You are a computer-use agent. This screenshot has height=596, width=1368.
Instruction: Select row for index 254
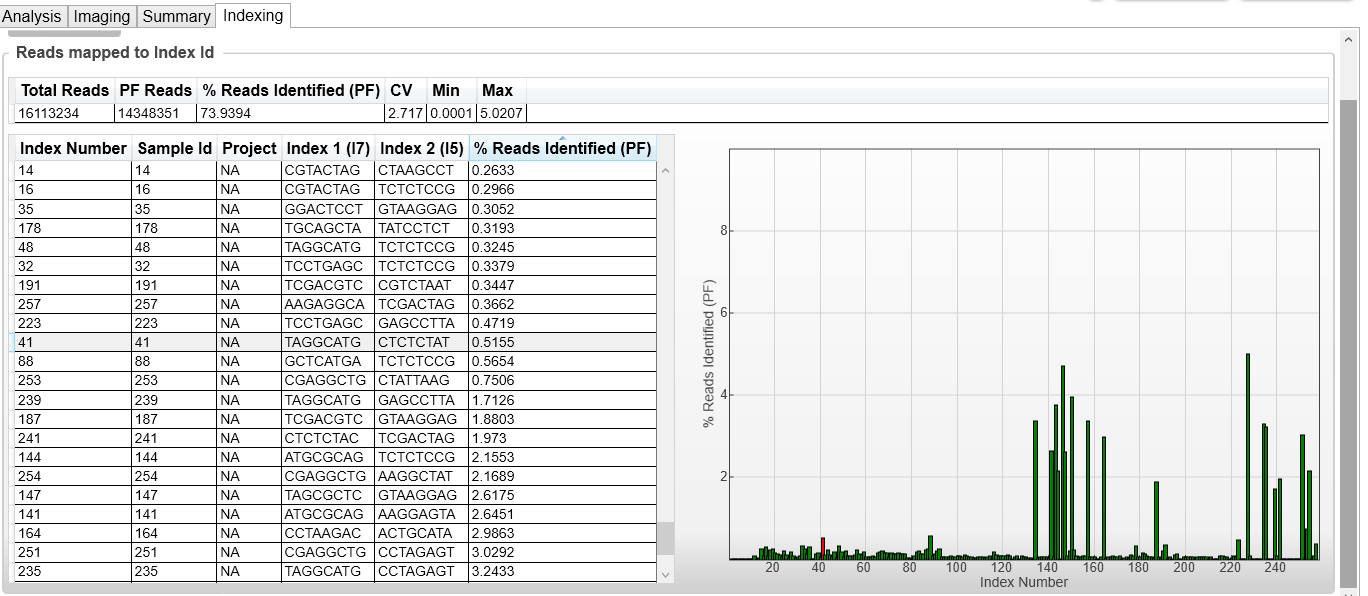335,476
